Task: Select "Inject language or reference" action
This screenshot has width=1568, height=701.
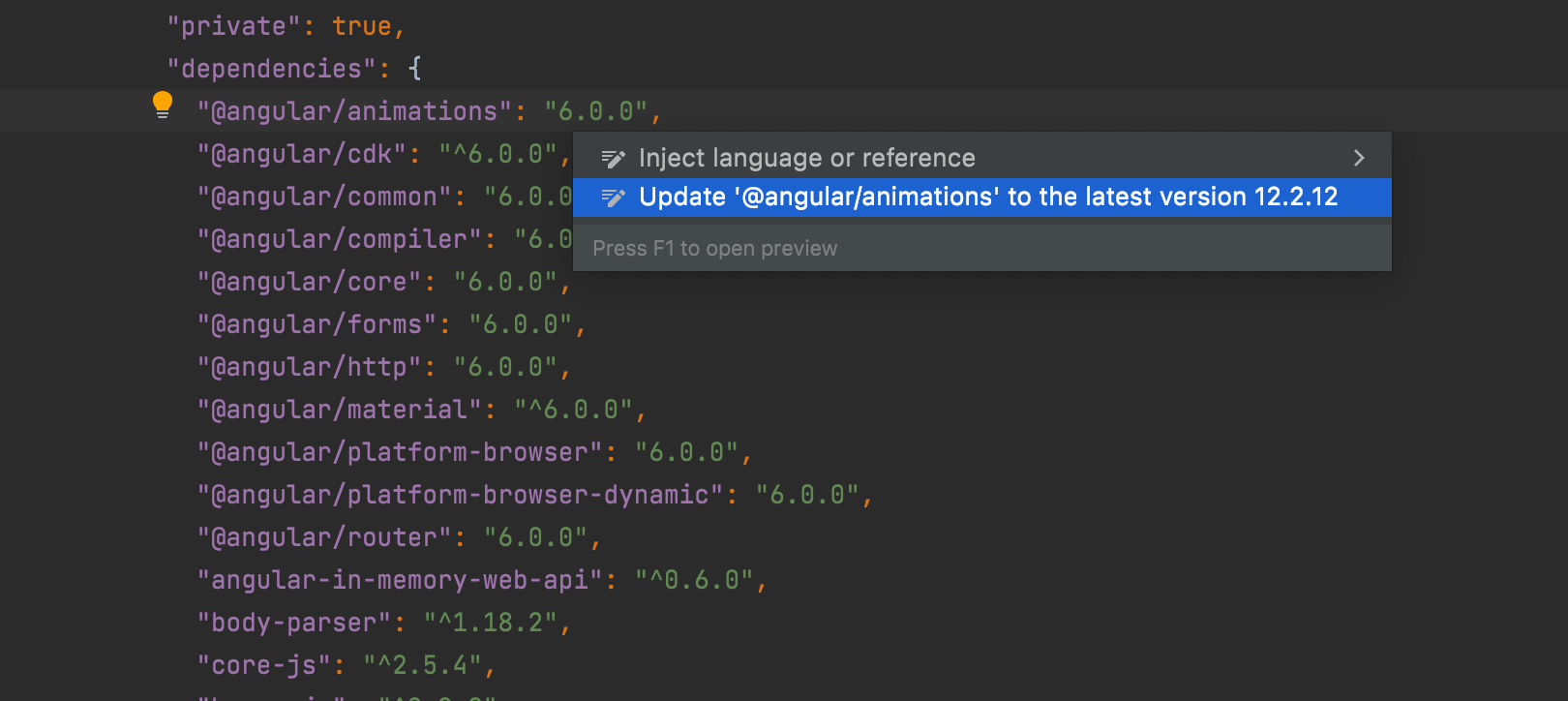Action: (x=806, y=158)
